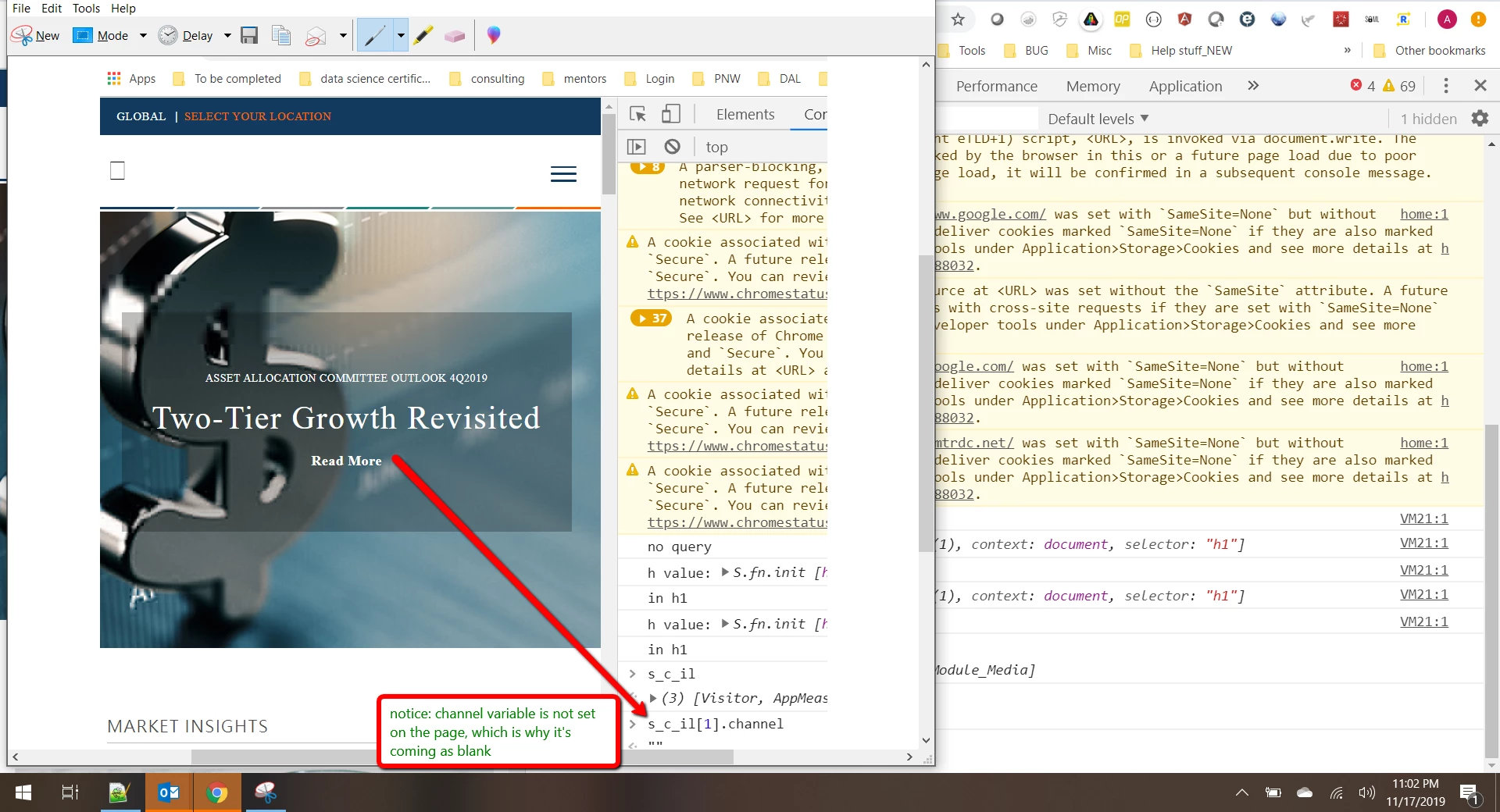Open the snip in Paint 3D
The image size is (1500, 812).
[494, 36]
